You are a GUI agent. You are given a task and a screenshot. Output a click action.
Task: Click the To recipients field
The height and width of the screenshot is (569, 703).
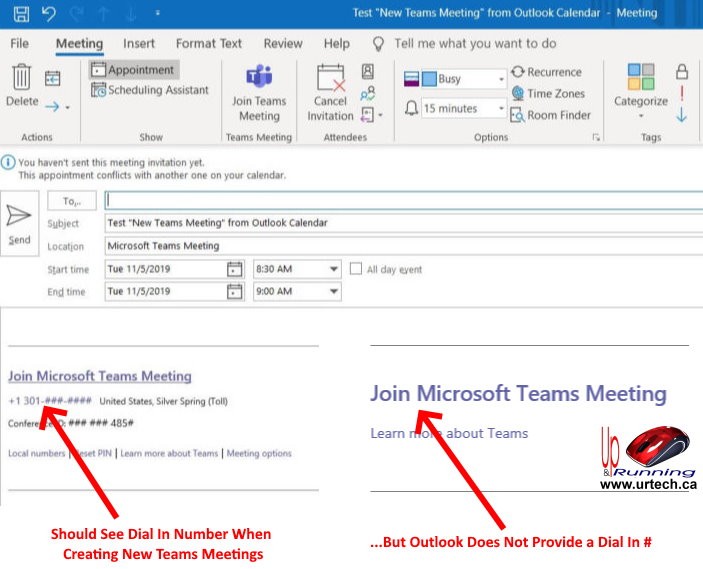[404, 200]
